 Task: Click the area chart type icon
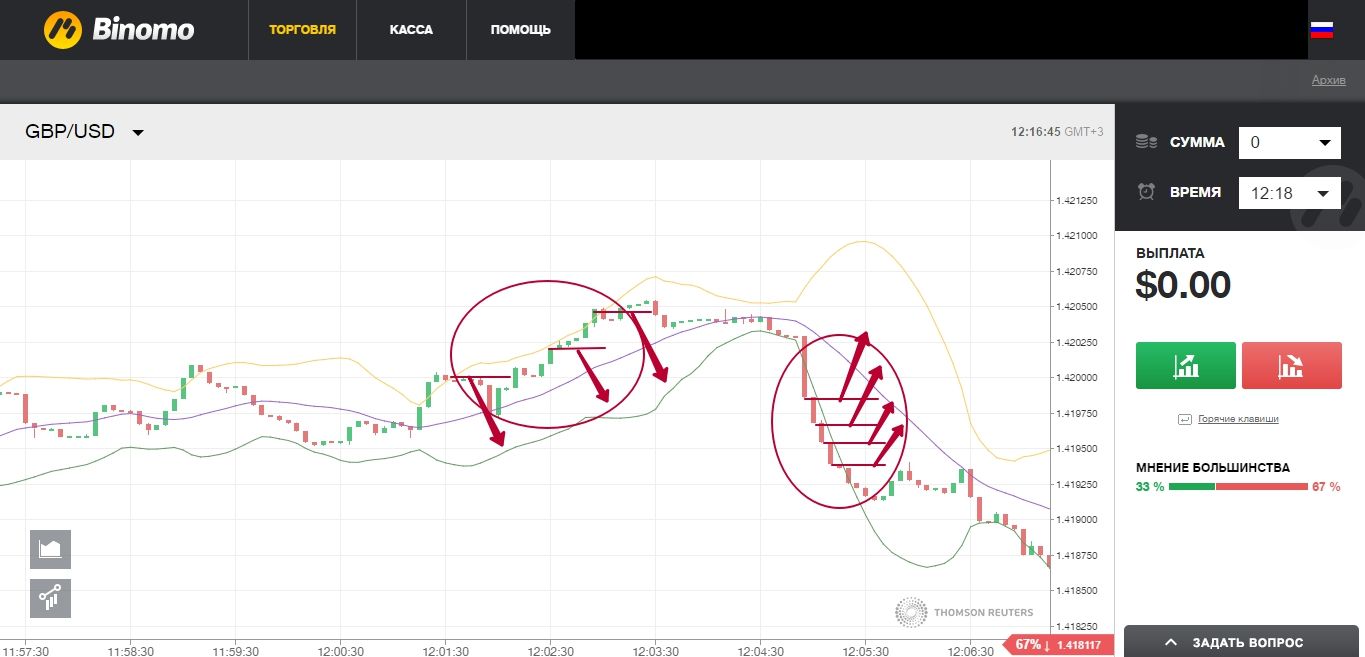coord(50,549)
